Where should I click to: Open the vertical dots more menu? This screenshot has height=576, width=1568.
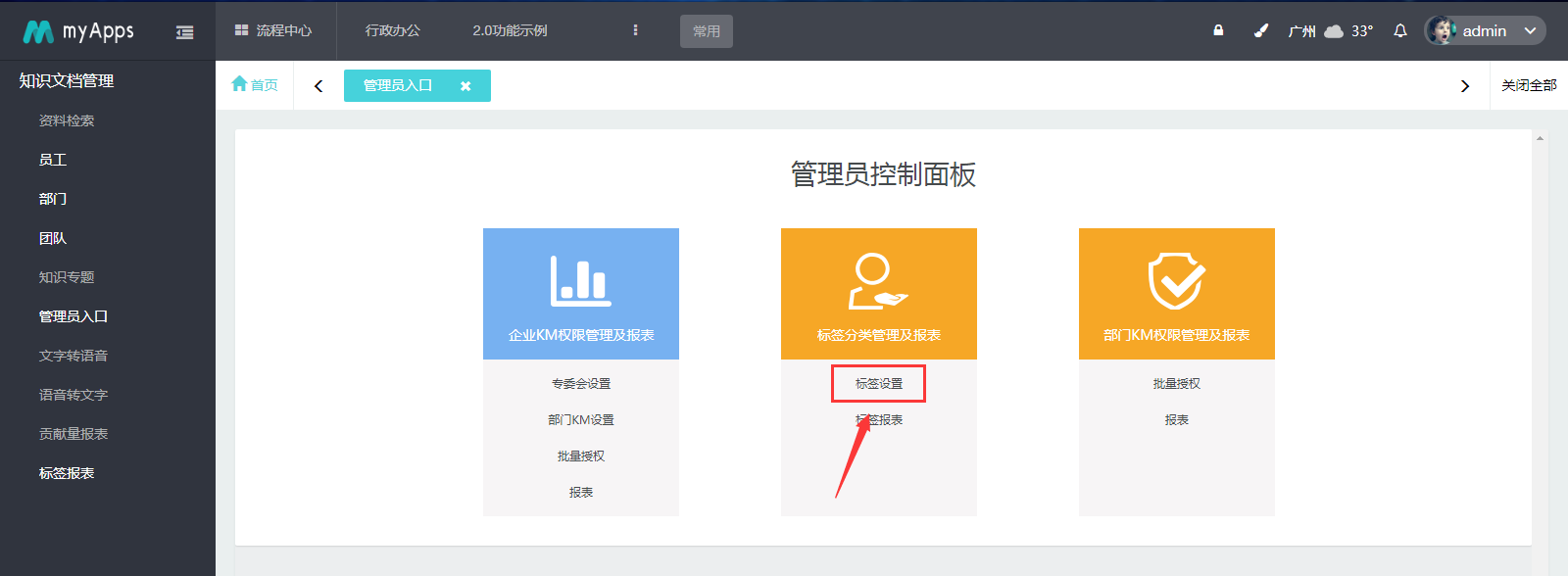click(x=635, y=30)
